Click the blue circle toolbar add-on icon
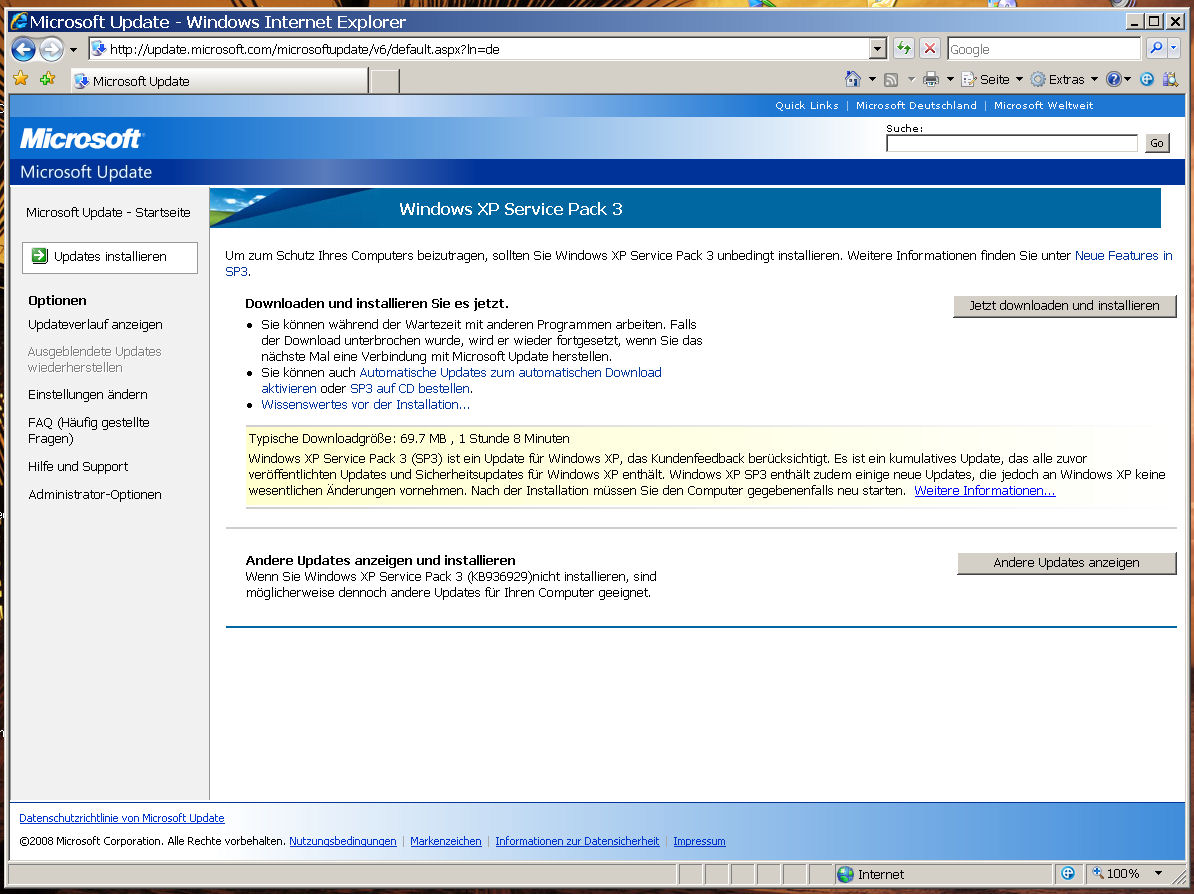The width and height of the screenshot is (1194, 894). point(1148,78)
